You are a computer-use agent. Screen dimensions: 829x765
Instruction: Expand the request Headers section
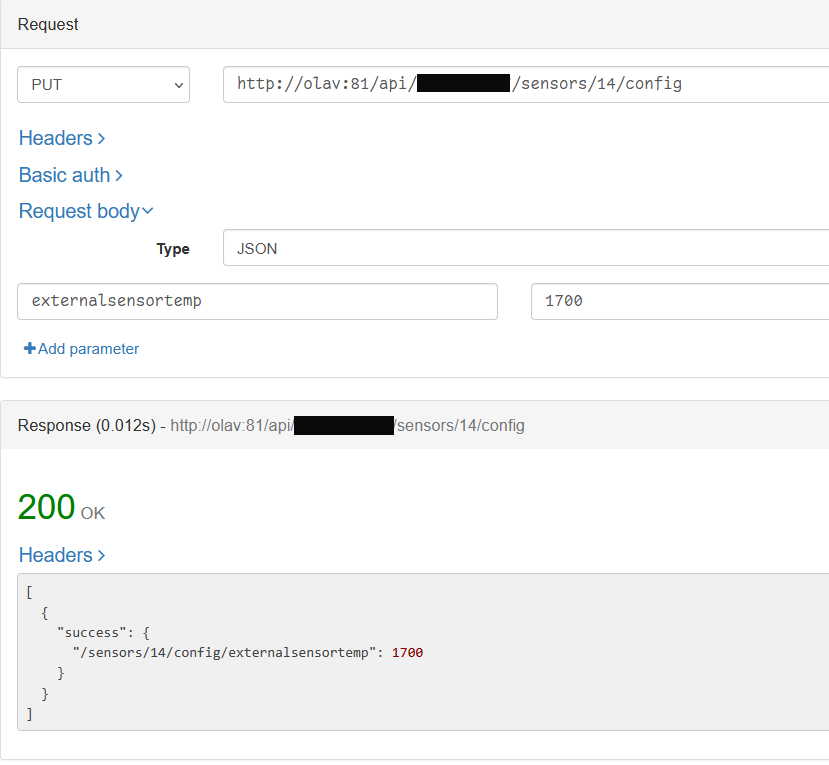pyautogui.click(x=62, y=138)
